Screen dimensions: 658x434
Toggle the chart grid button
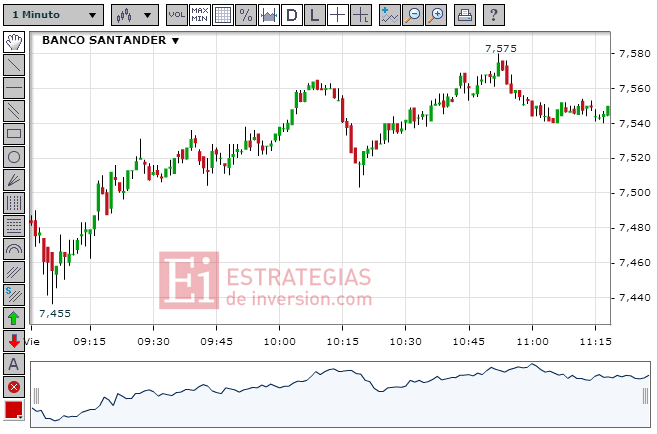pos(223,15)
